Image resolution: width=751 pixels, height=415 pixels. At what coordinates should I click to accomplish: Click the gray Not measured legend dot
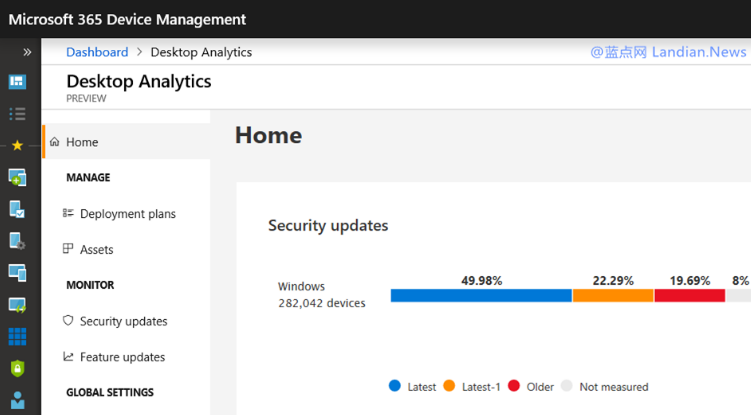(567, 386)
